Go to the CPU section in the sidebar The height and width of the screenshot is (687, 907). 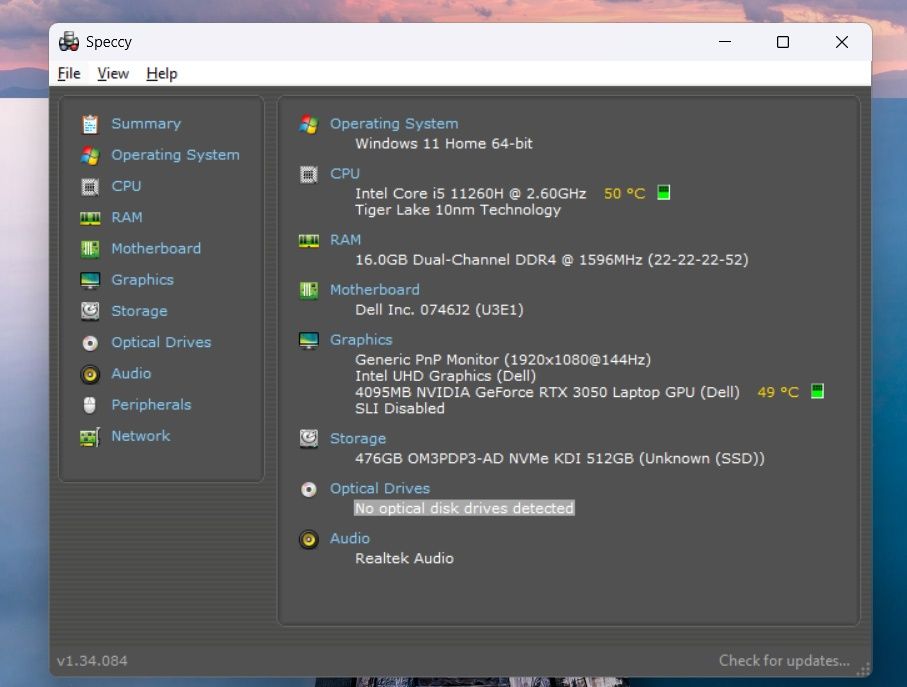pyautogui.click(x=126, y=186)
